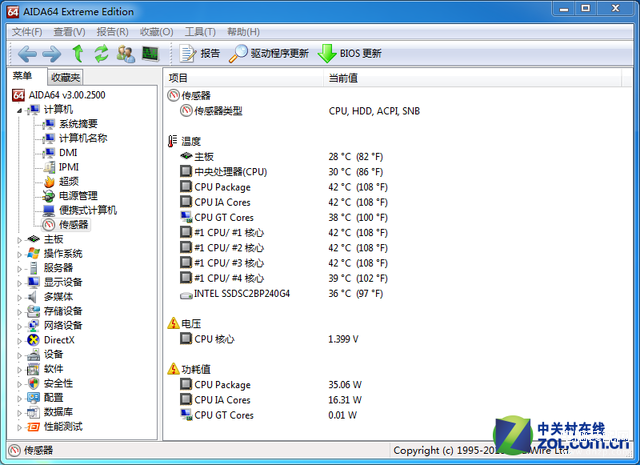Select DMI in the tree
This screenshot has height=465, width=640.
click(x=68, y=153)
